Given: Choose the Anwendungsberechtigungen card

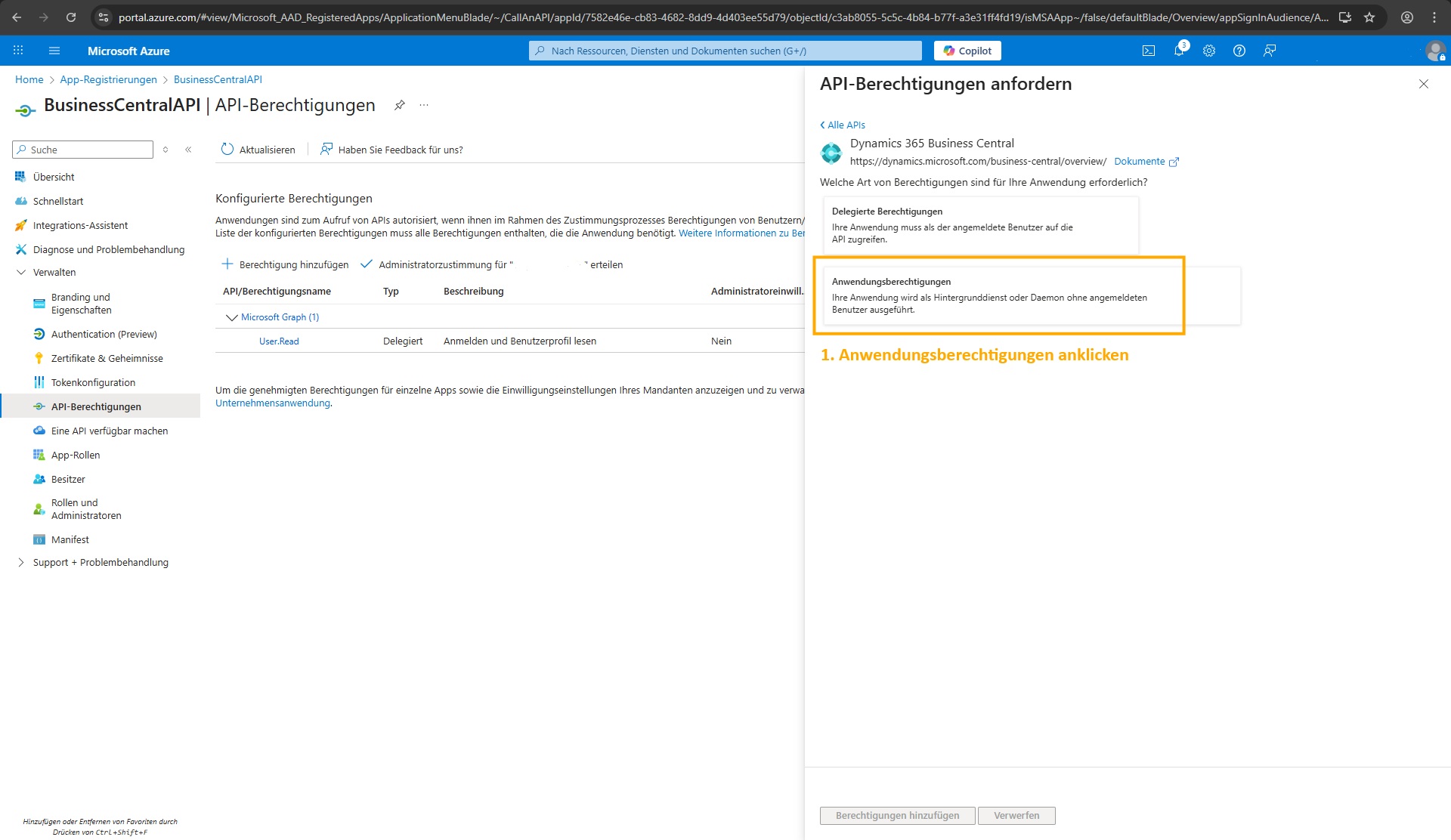Looking at the screenshot, I should point(1032,295).
